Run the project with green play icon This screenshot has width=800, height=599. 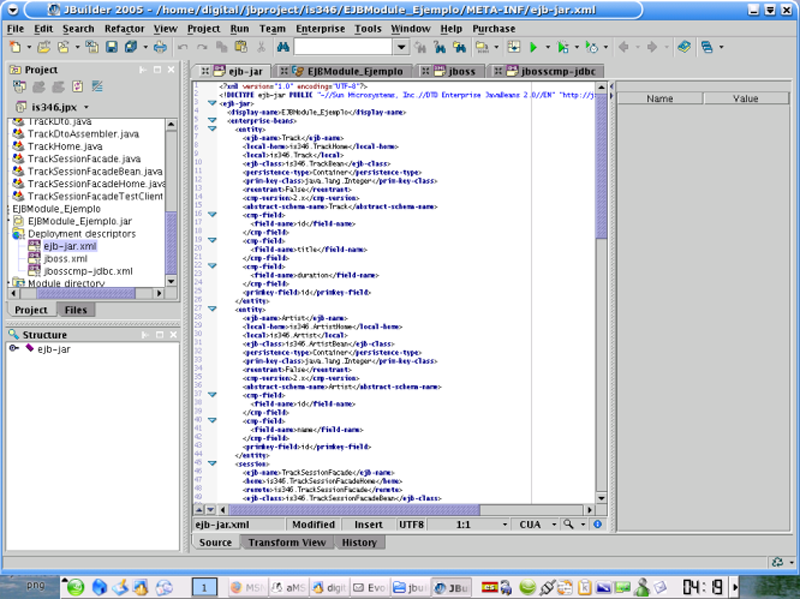point(534,47)
